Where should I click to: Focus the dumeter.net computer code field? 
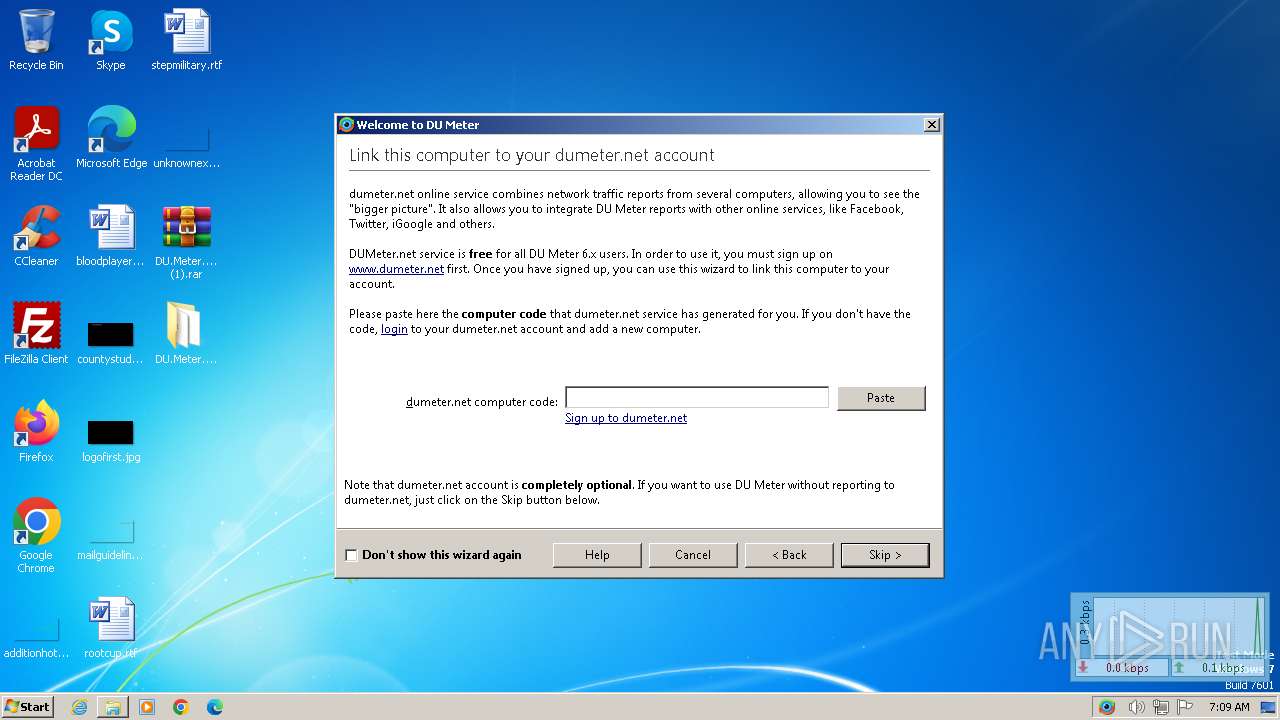coord(697,398)
